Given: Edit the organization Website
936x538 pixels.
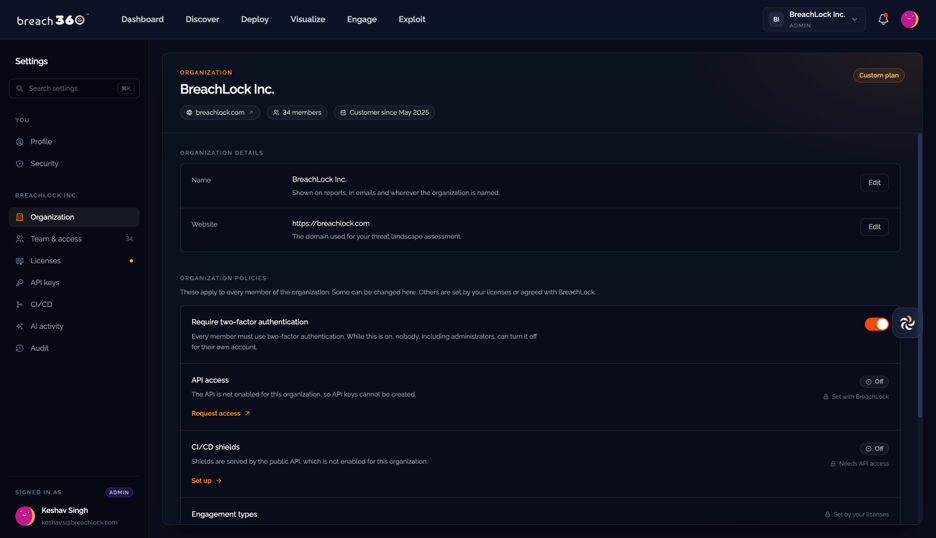Looking at the screenshot, I should tap(874, 227).
